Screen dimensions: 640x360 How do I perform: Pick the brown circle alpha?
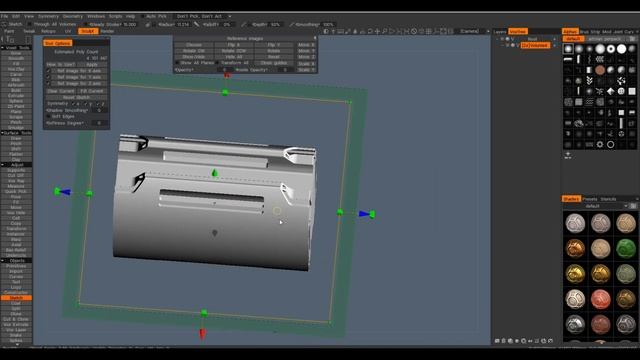coord(600,70)
